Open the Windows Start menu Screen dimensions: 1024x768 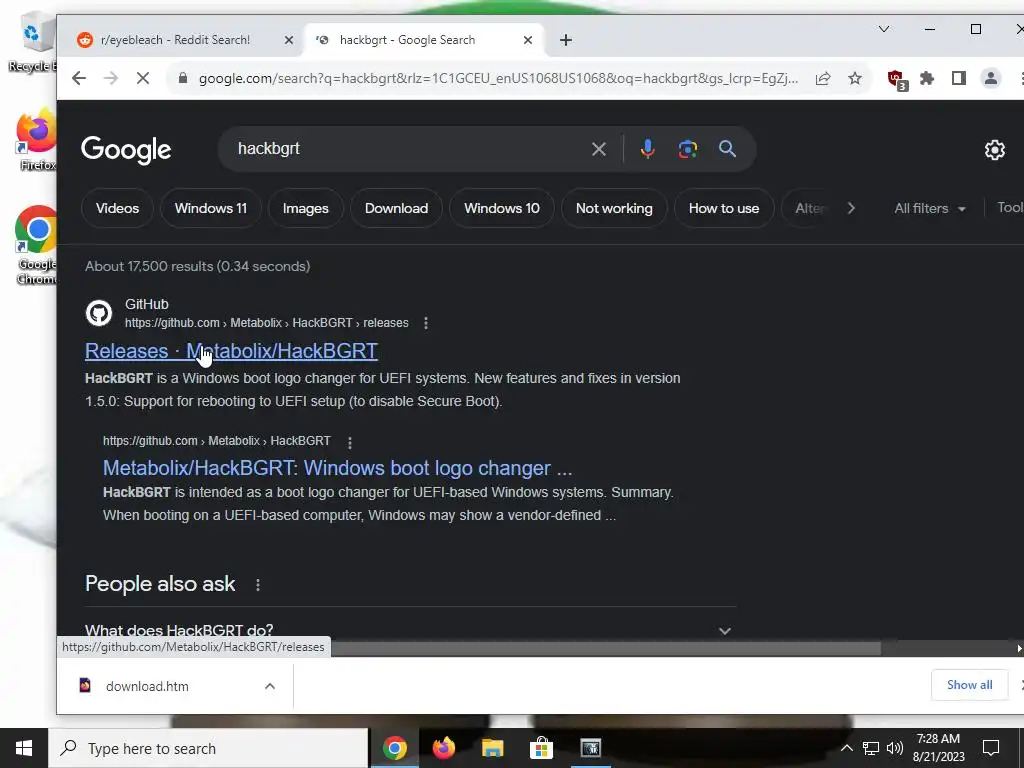pos(24,748)
